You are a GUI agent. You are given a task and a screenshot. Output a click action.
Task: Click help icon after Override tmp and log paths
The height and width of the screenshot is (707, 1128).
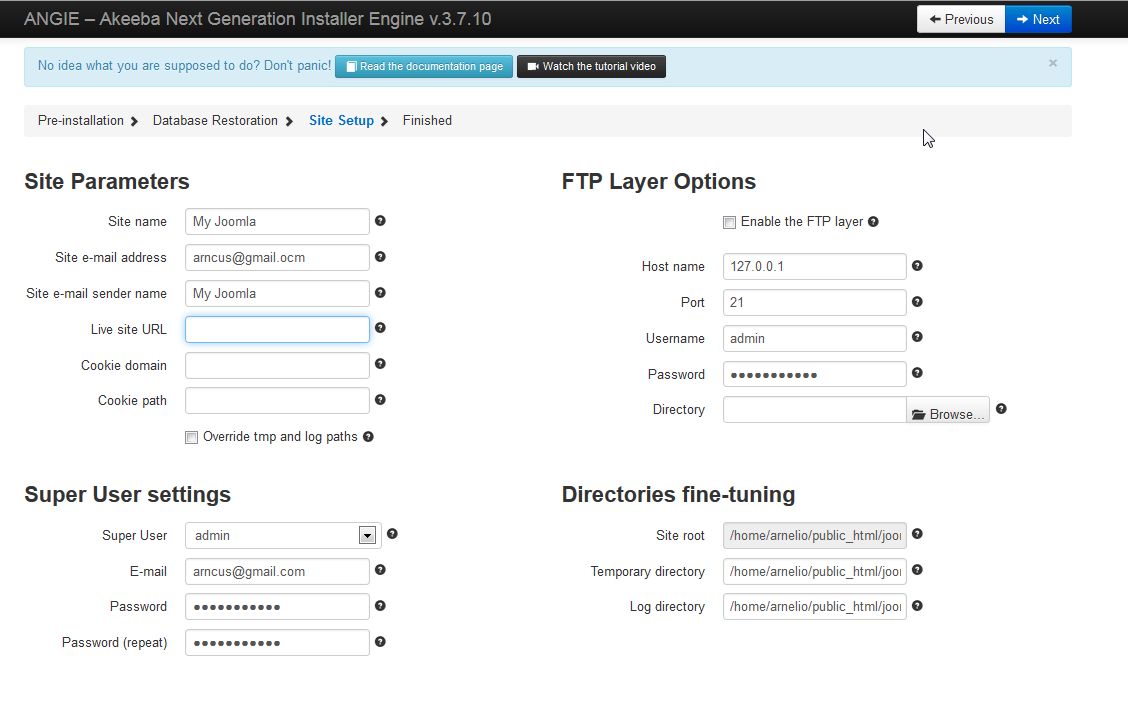(368, 437)
